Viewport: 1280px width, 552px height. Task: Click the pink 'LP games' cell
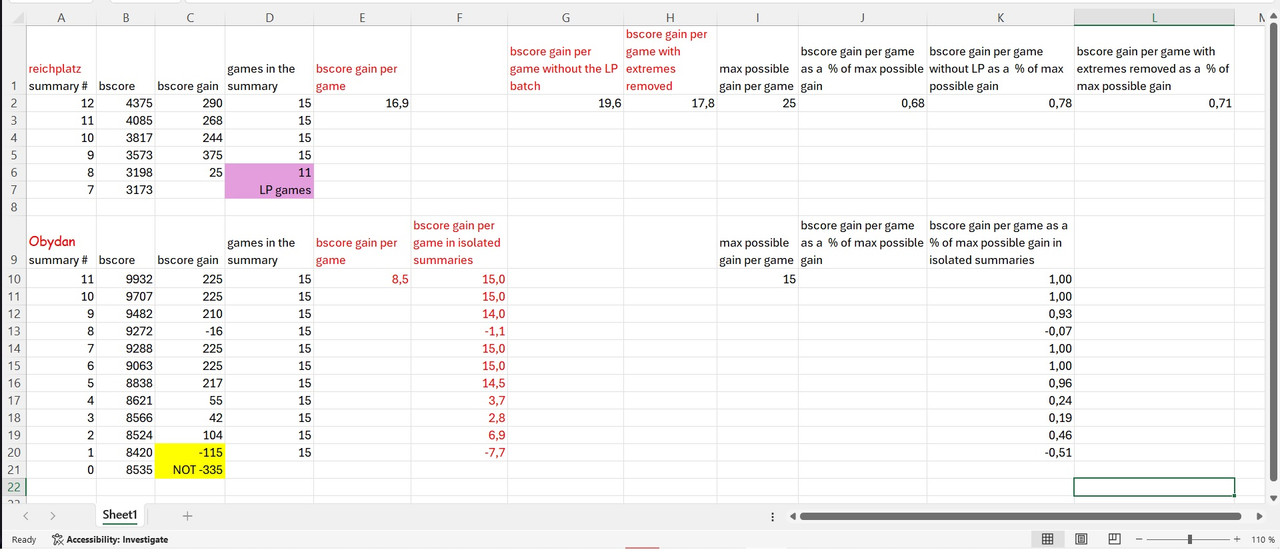coord(269,190)
